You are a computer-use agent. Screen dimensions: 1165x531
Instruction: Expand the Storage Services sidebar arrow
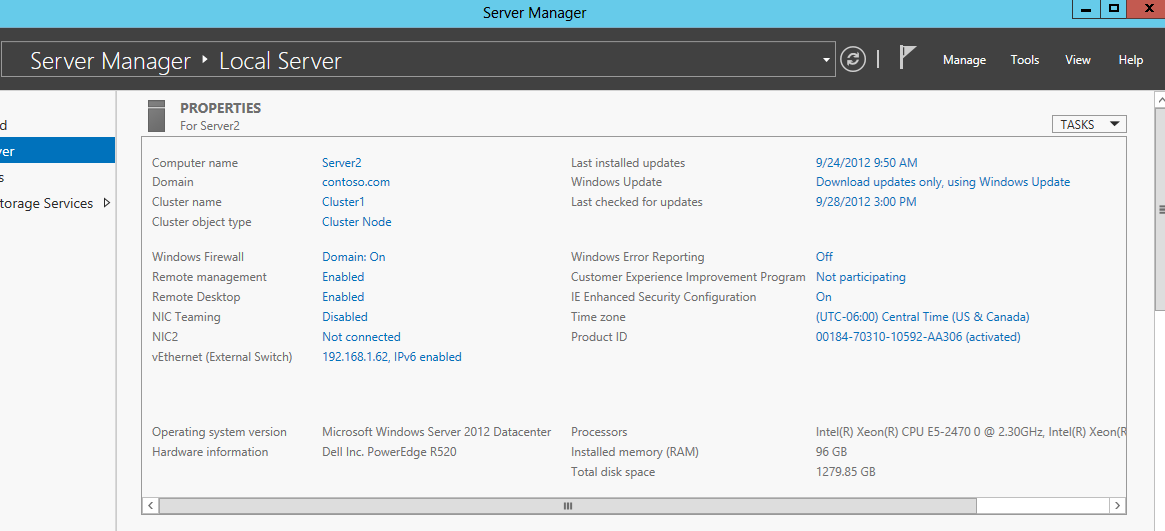(107, 203)
